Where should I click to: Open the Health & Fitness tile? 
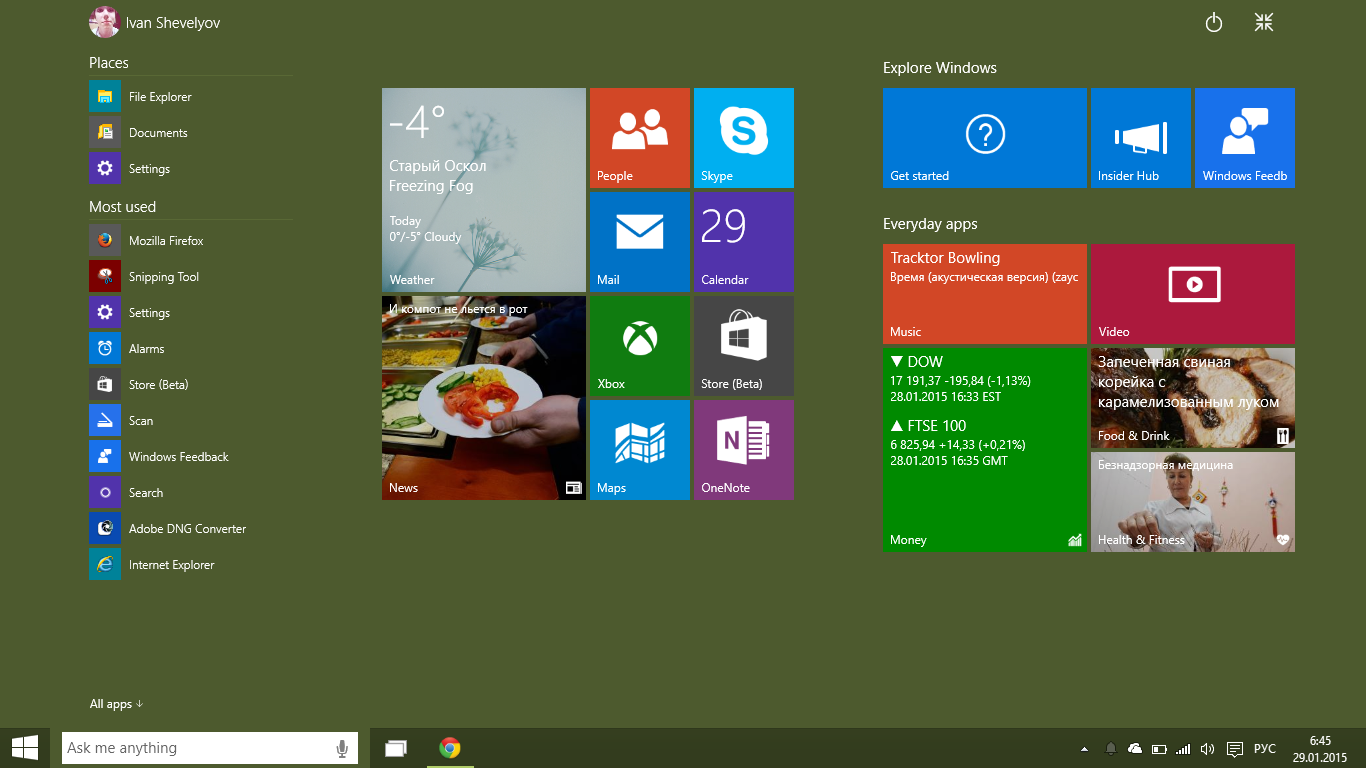point(1193,502)
